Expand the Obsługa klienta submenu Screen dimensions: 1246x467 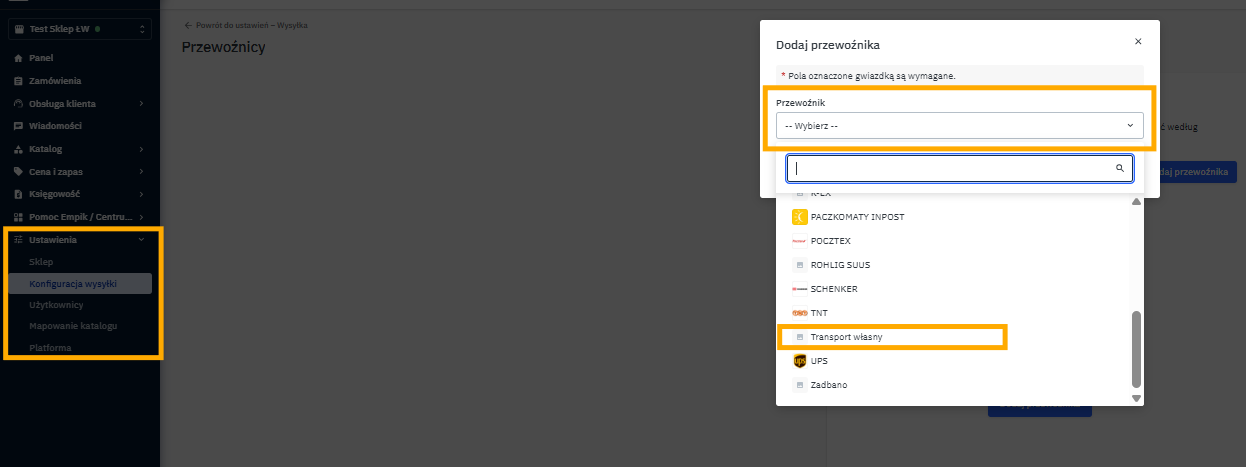(x=141, y=104)
